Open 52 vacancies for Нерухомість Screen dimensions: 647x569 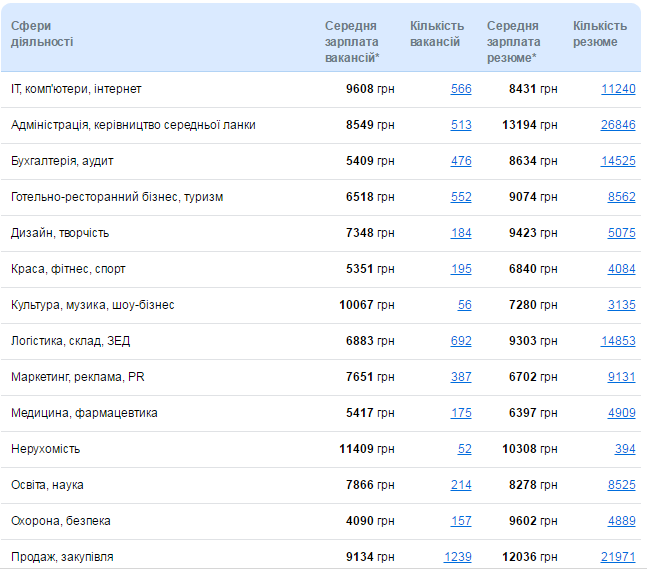pos(465,449)
